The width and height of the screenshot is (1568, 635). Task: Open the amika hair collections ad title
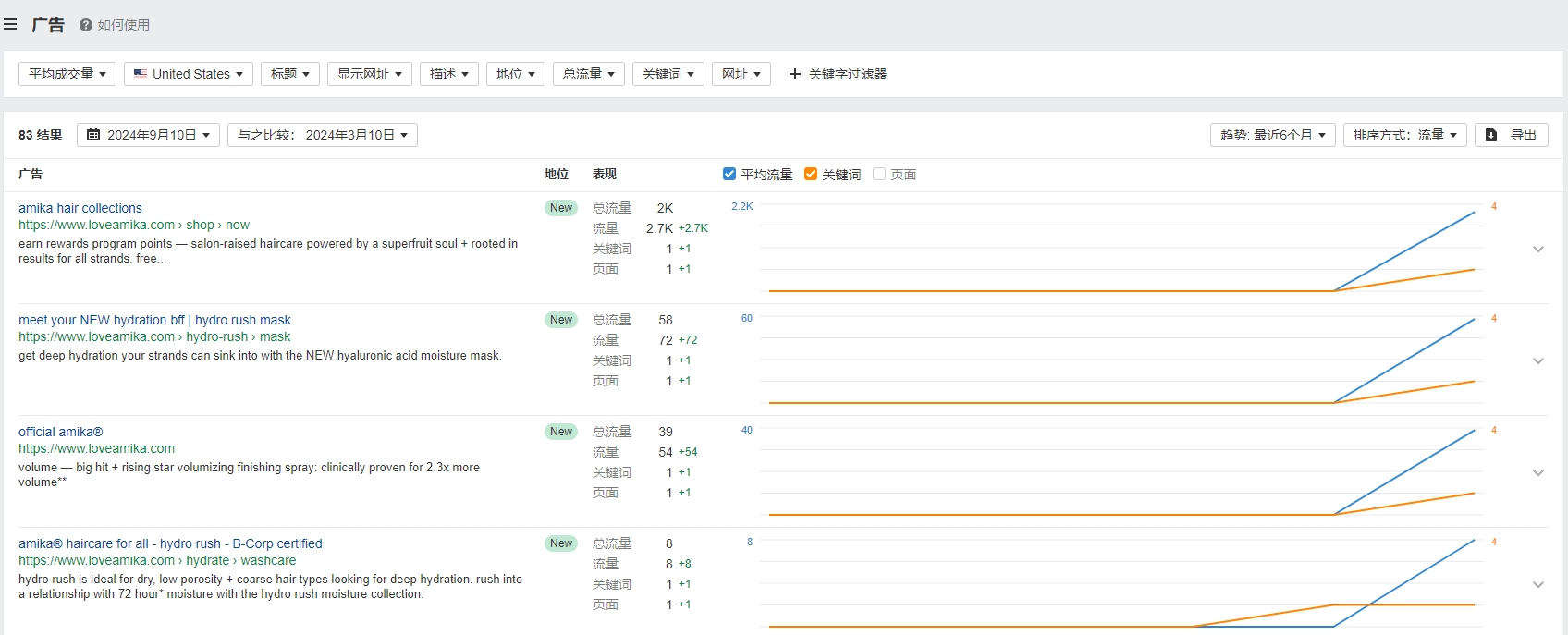pyautogui.click(x=80, y=208)
